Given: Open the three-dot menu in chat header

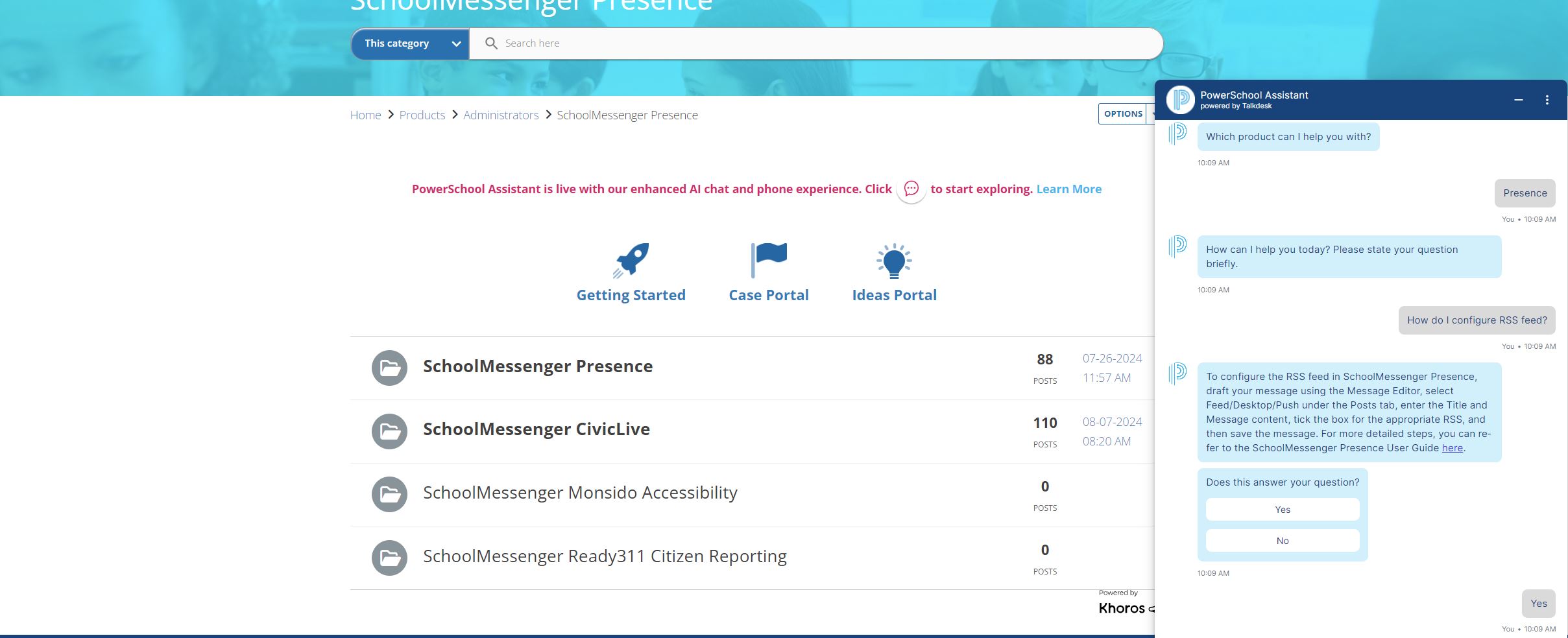Looking at the screenshot, I should 1548,99.
